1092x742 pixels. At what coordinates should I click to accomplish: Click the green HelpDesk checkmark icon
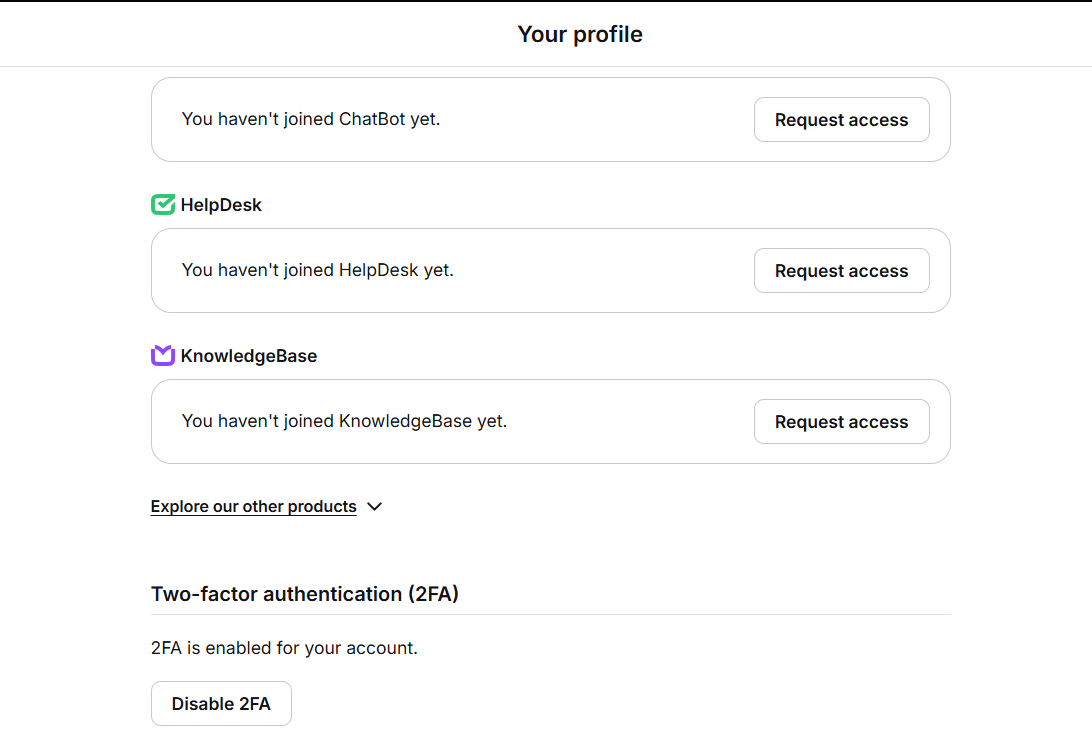163,205
